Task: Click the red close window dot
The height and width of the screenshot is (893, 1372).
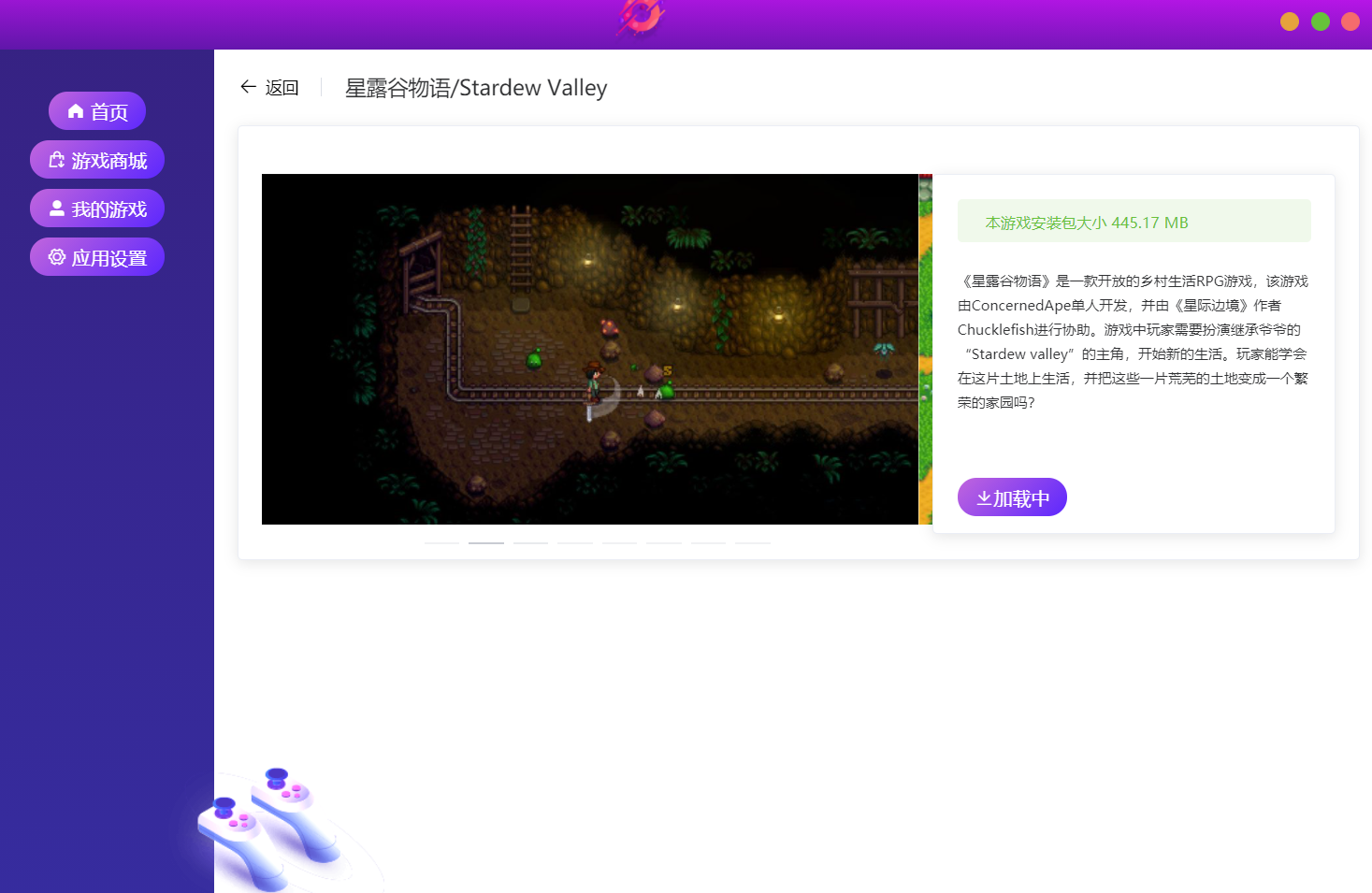Action: (x=1350, y=22)
